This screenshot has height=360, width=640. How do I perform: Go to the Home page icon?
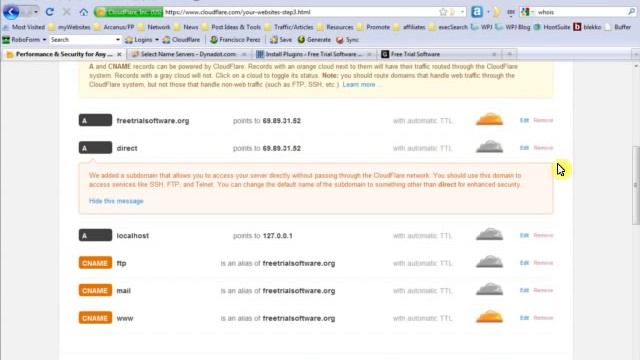point(84,12)
